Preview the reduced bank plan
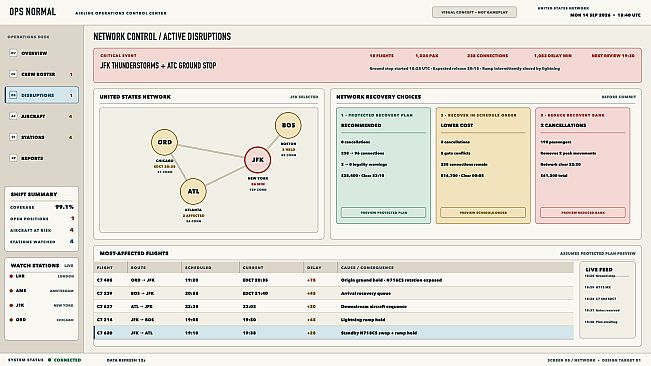 pos(582,212)
